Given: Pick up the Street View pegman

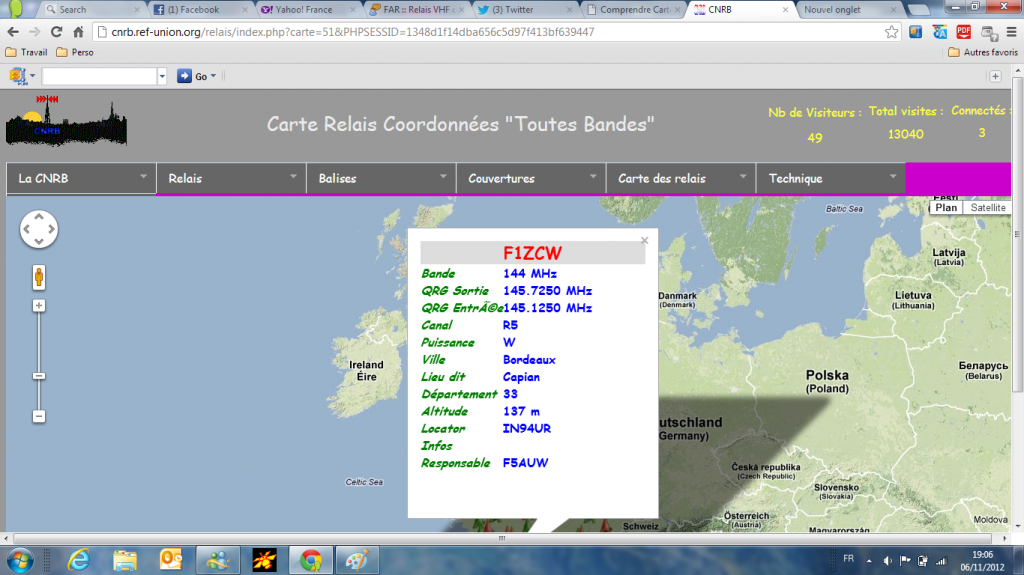Looking at the screenshot, I should click(x=39, y=278).
